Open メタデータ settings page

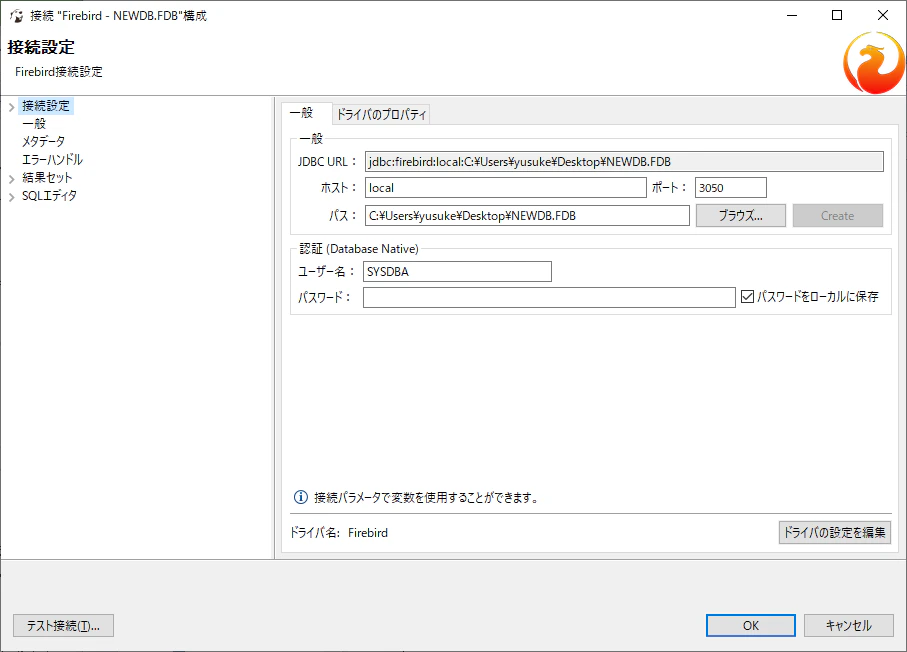pyautogui.click(x=43, y=142)
